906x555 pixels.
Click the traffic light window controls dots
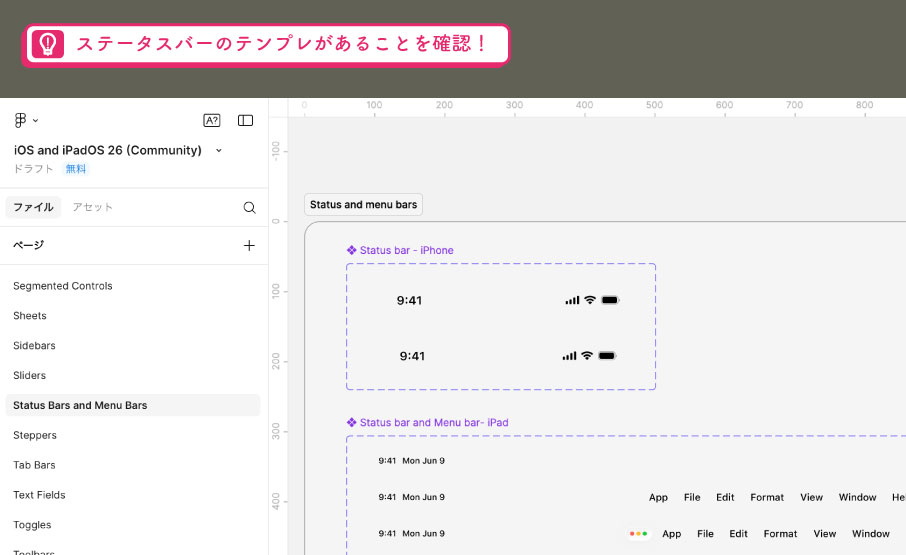tap(638, 534)
